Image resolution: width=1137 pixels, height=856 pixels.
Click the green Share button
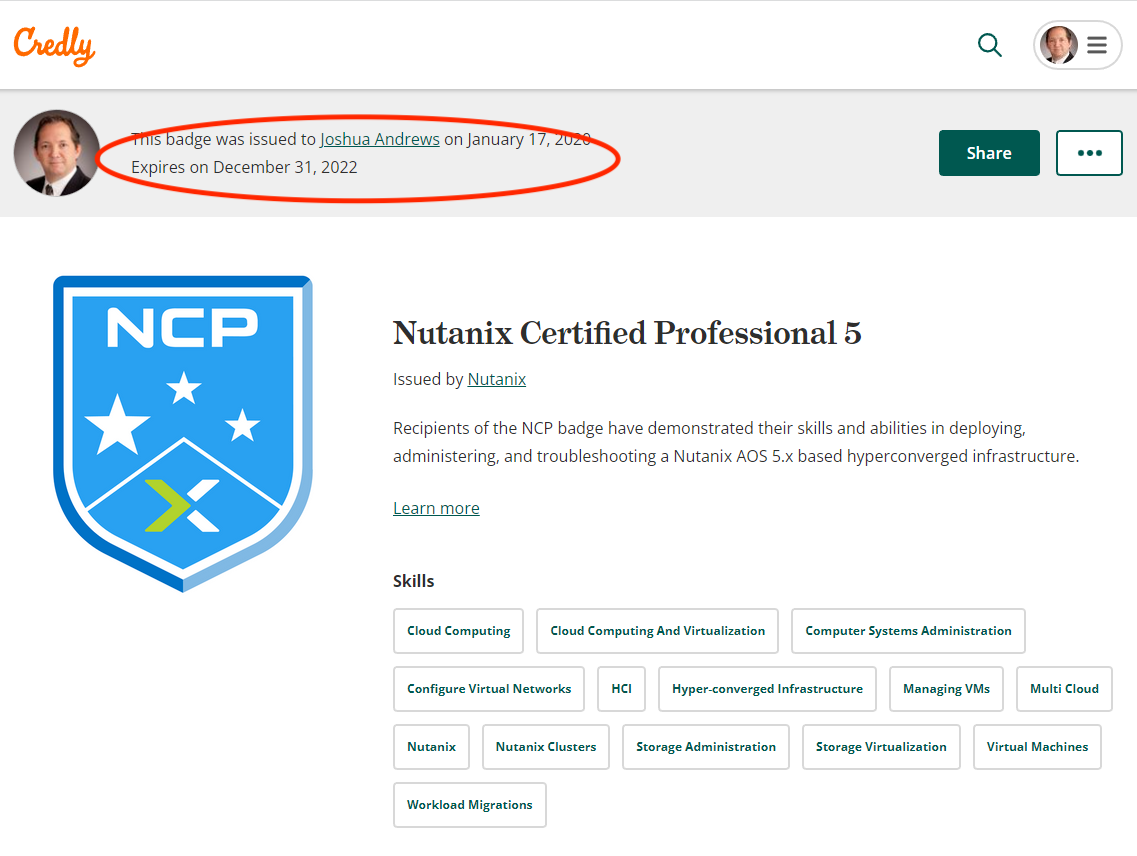(x=989, y=153)
